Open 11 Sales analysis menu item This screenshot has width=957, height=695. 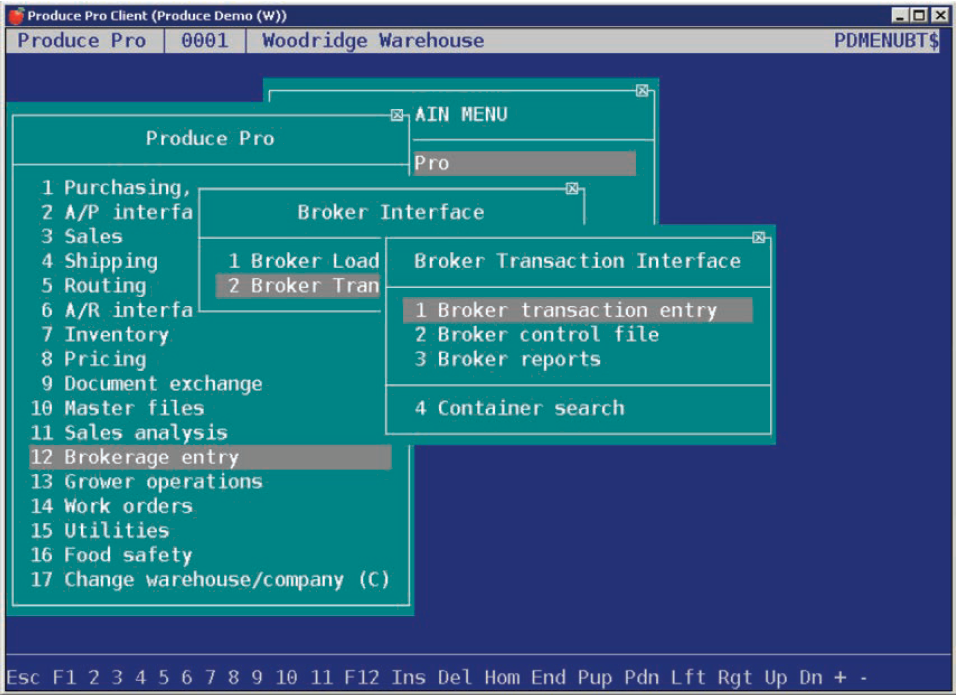click(x=129, y=433)
